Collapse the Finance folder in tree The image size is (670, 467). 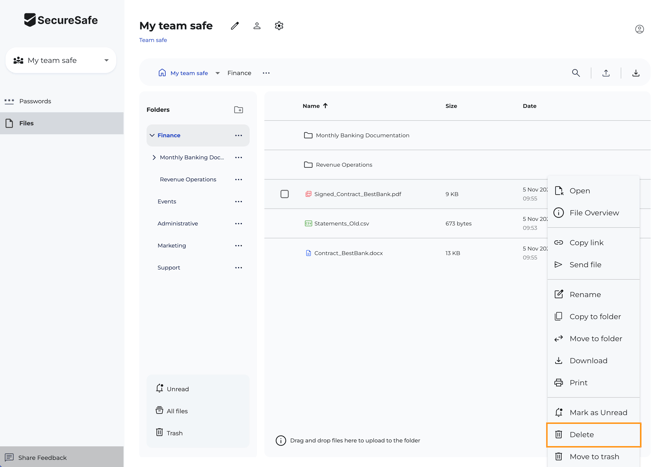(x=152, y=135)
